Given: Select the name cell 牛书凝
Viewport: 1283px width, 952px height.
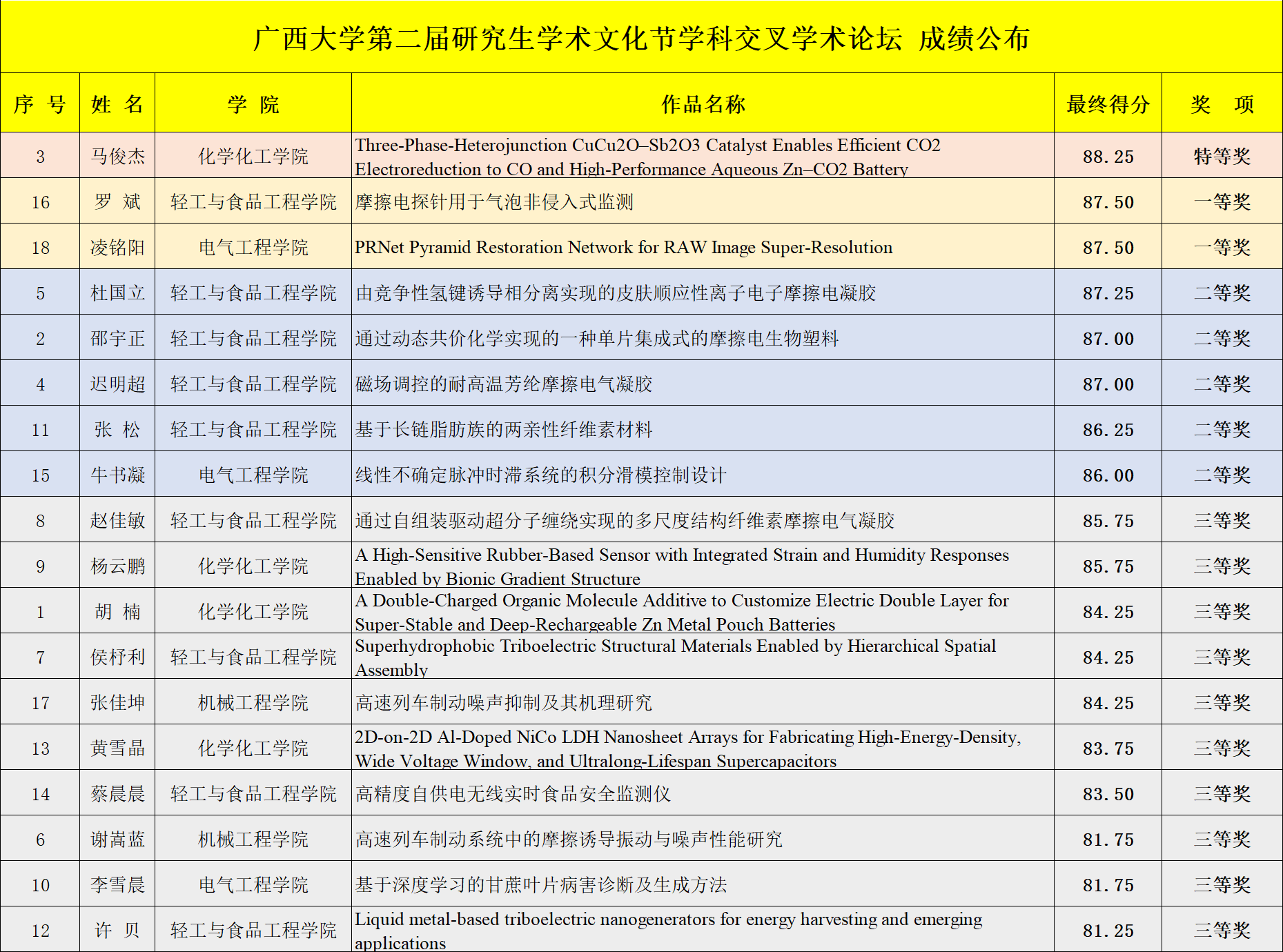Looking at the screenshot, I should (117, 475).
